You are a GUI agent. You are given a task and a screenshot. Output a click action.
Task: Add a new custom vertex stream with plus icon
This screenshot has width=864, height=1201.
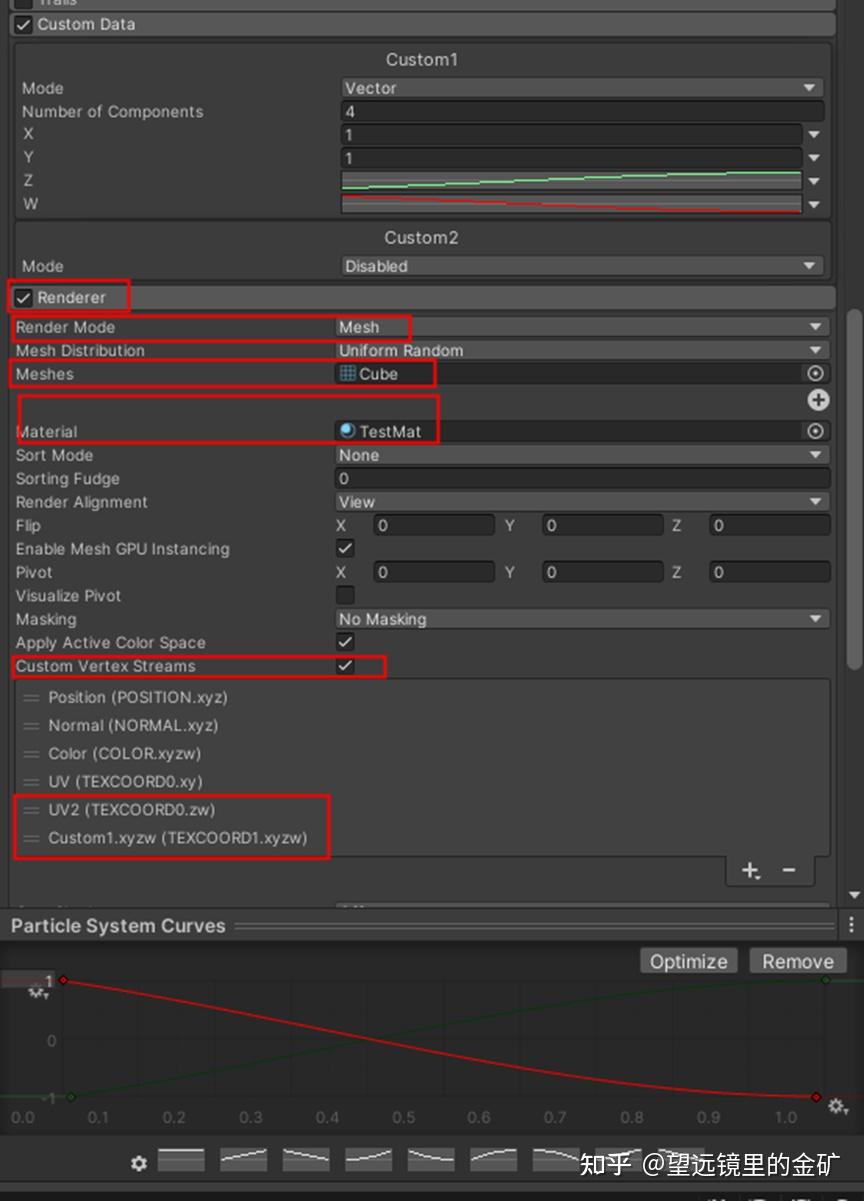point(750,871)
